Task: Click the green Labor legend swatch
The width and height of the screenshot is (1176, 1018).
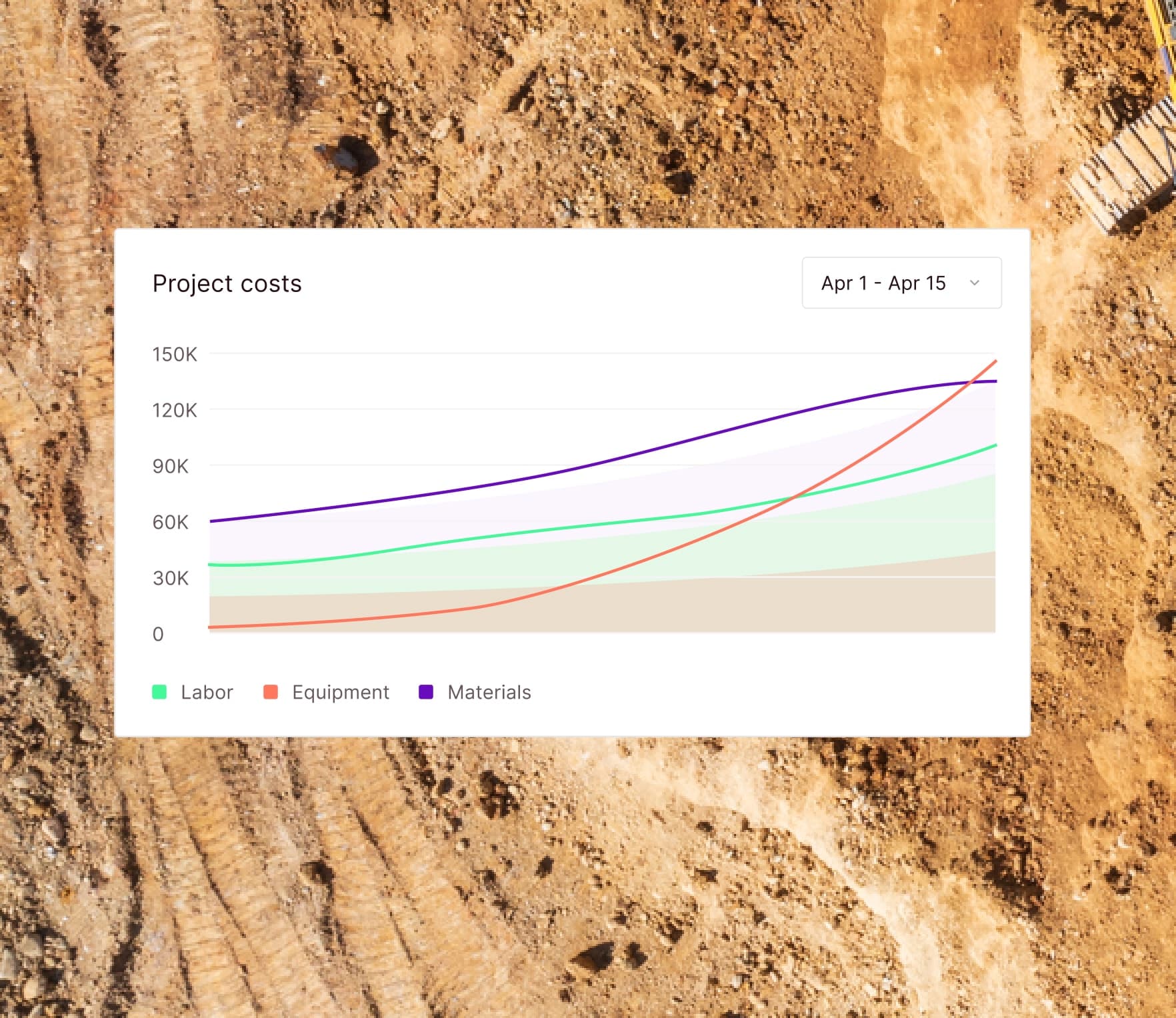Action: coord(159,692)
